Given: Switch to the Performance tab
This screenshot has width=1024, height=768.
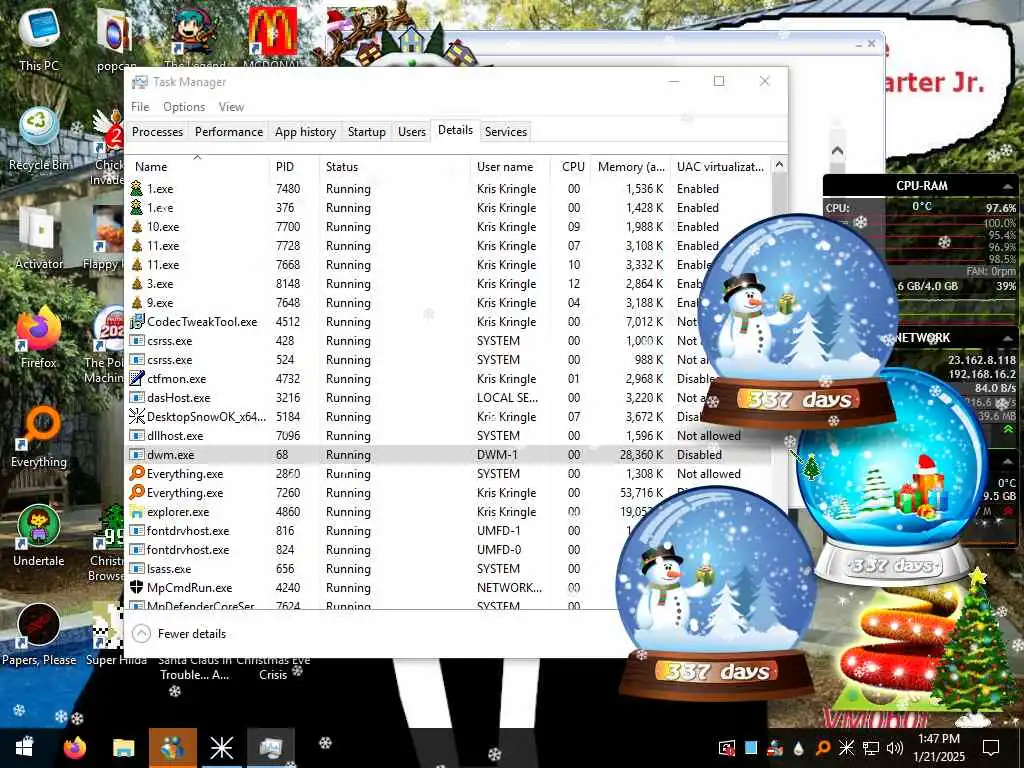Looking at the screenshot, I should coord(229,132).
